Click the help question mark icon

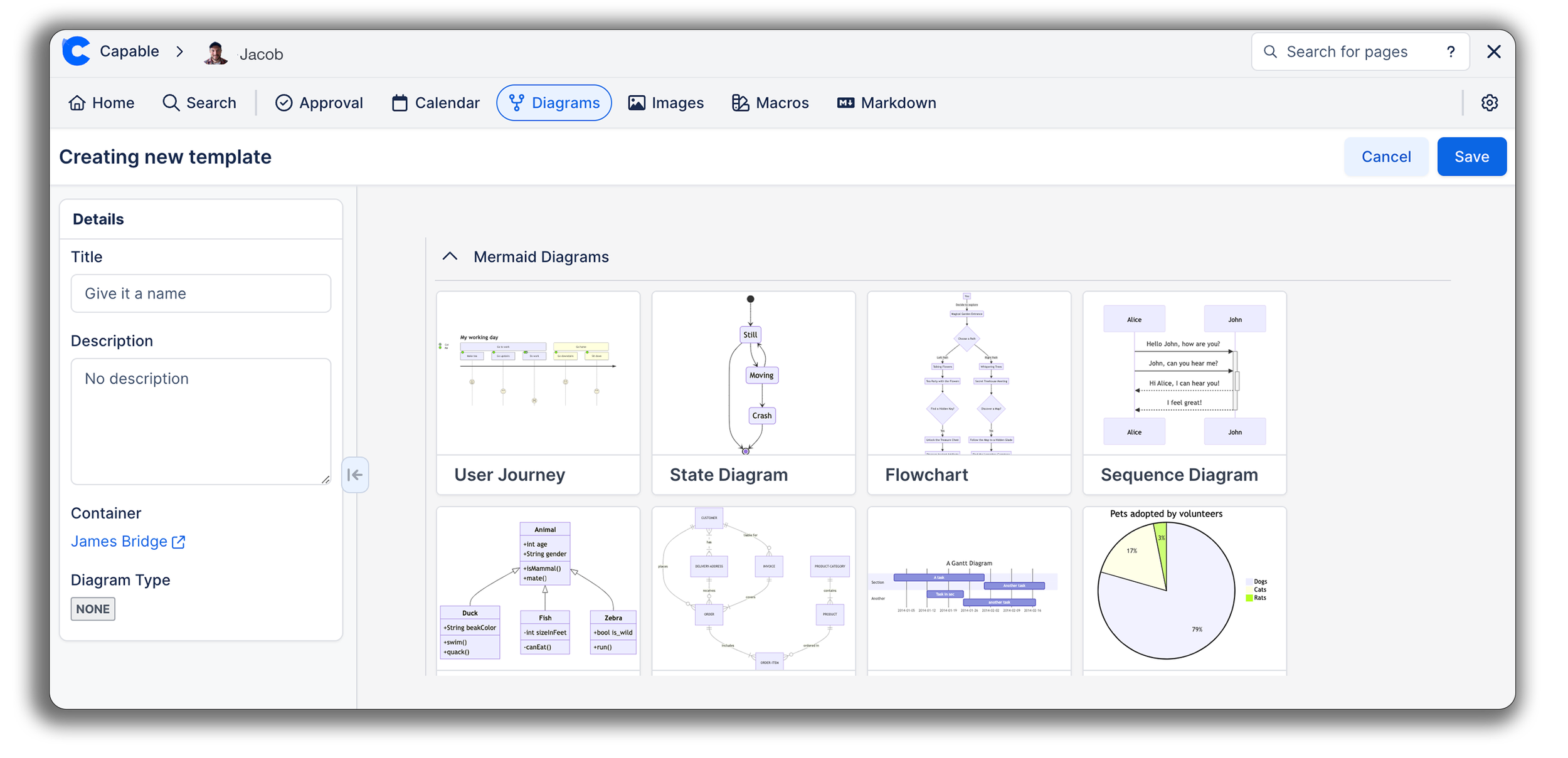pyautogui.click(x=1451, y=52)
